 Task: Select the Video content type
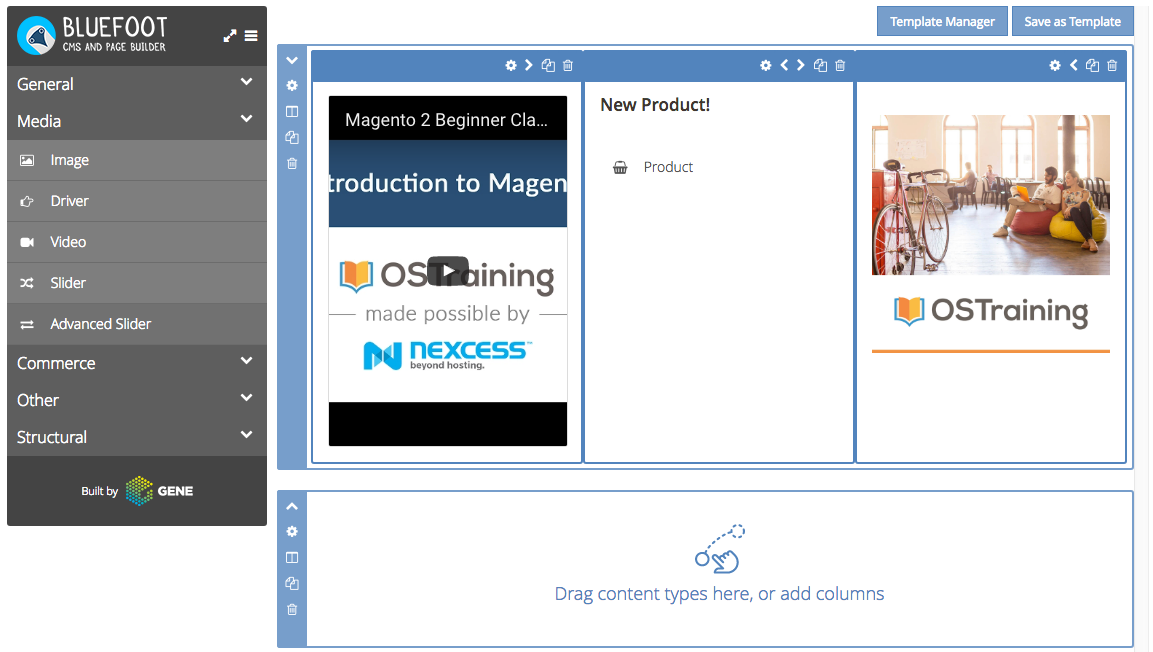137,242
